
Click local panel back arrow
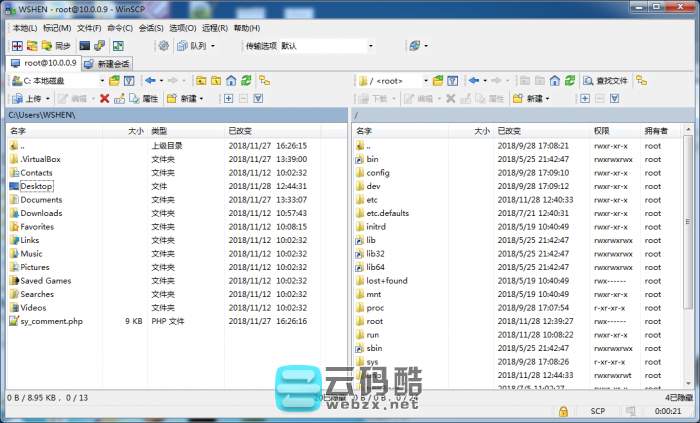click(150, 81)
